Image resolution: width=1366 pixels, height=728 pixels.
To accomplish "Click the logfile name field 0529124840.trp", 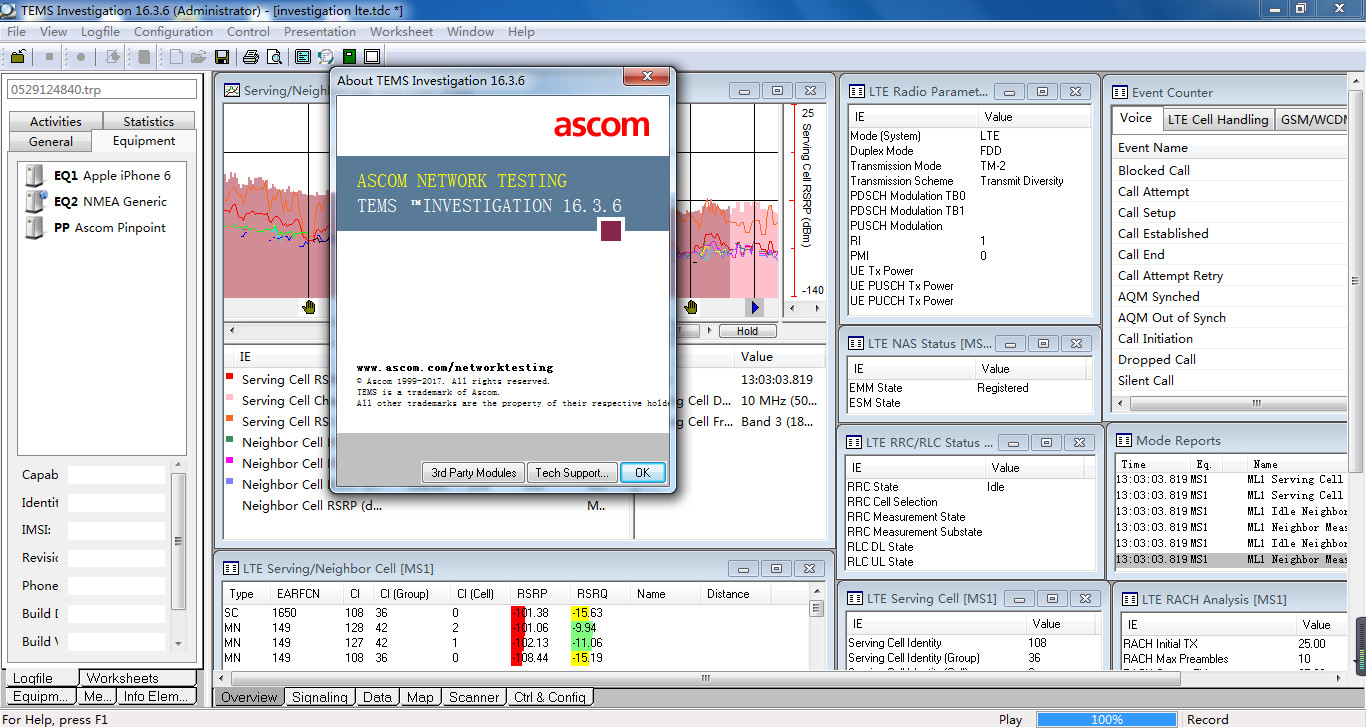I will pos(104,89).
